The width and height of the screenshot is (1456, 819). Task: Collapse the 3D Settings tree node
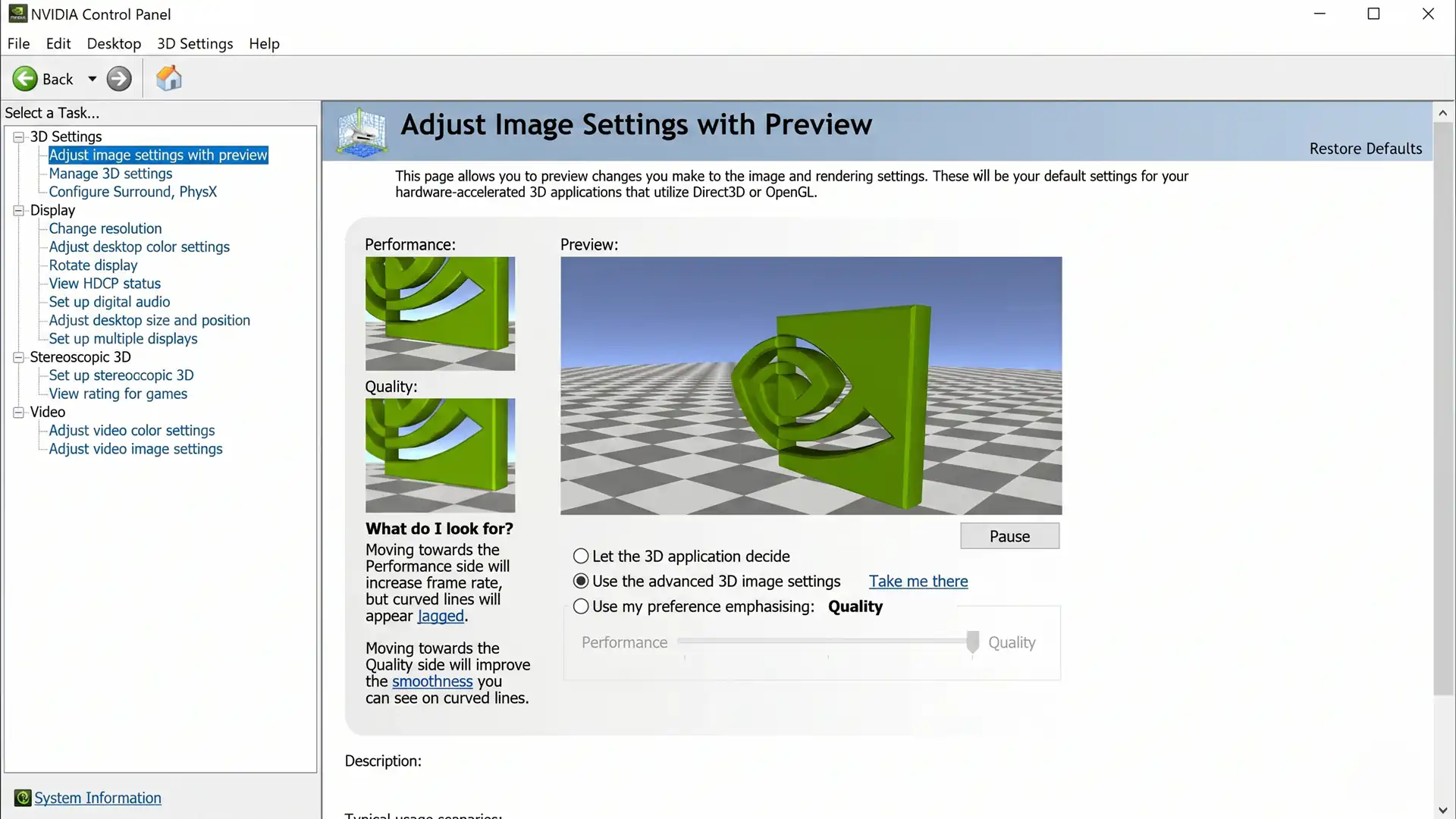18,136
